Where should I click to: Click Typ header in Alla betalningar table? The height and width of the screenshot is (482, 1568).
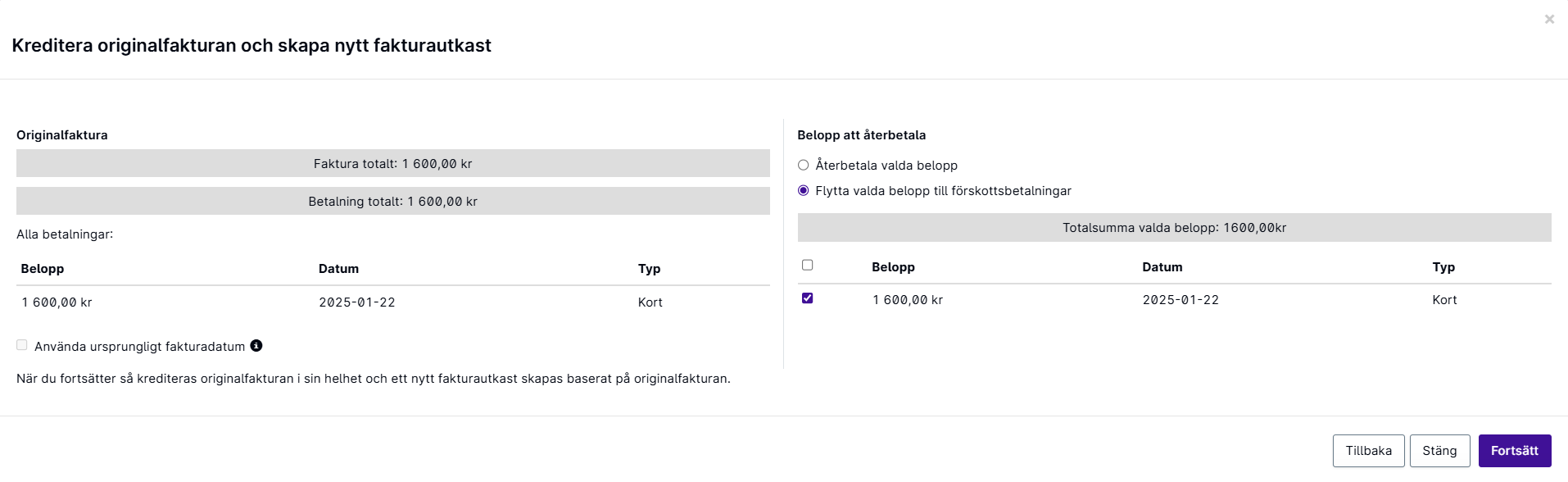pos(649,269)
